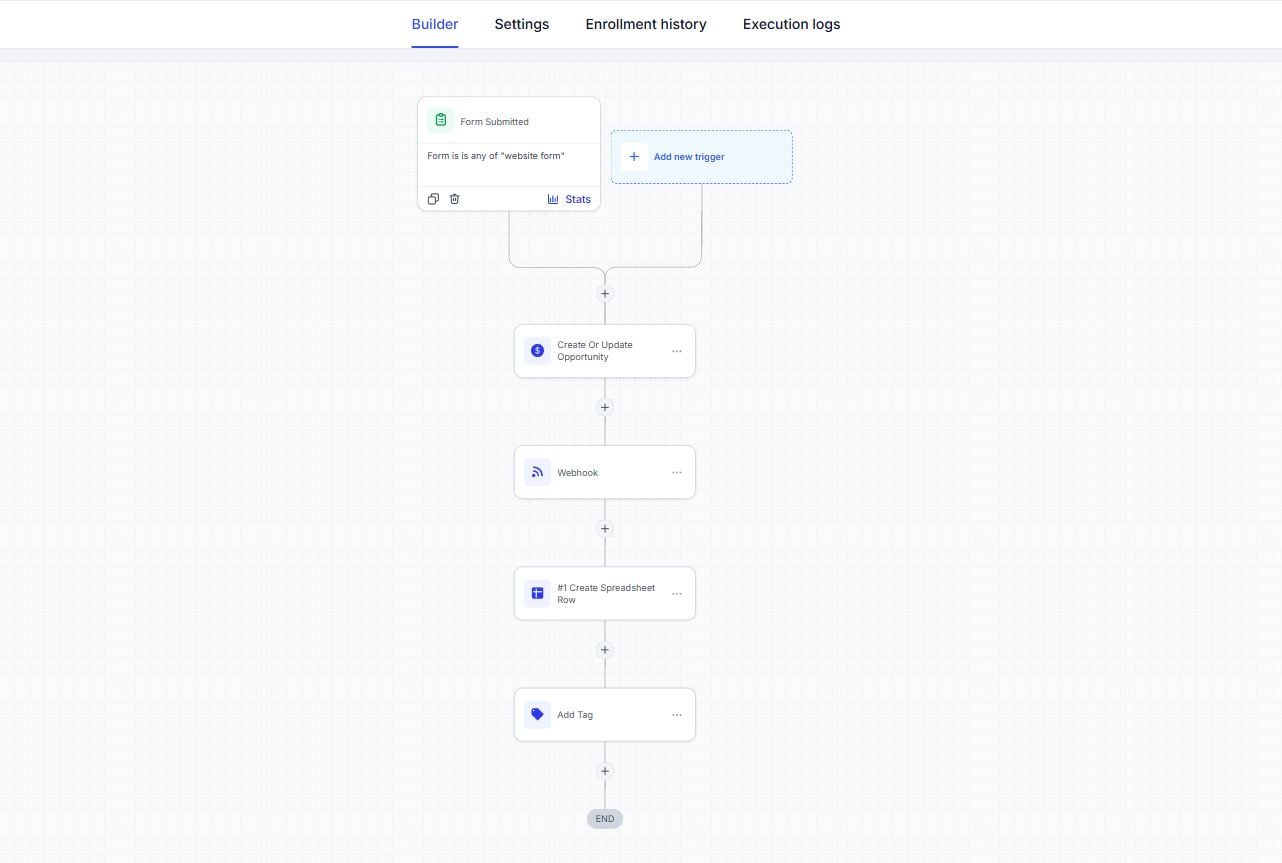The height and width of the screenshot is (863, 1282).
Task: Click the plus icon in Add new trigger
Action: pyautogui.click(x=634, y=157)
